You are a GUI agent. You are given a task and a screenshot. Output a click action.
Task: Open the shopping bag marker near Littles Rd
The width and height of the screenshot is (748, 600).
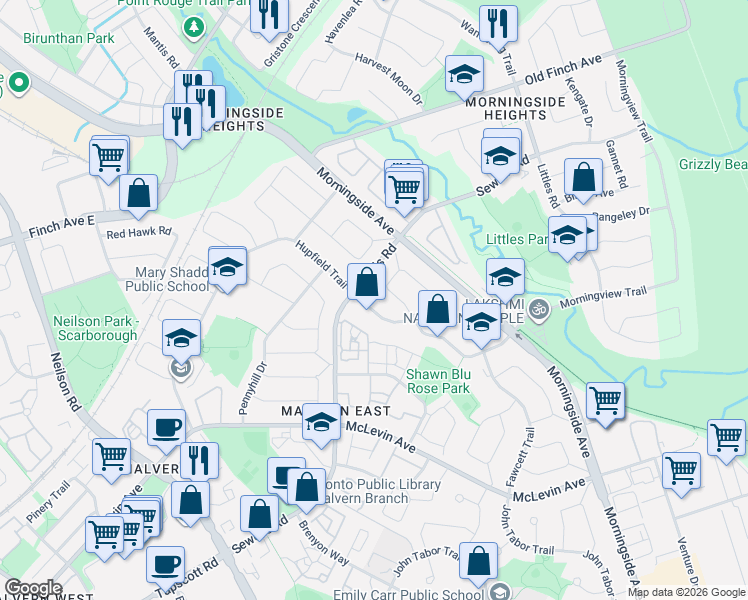pyautogui.click(x=583, y=178)
